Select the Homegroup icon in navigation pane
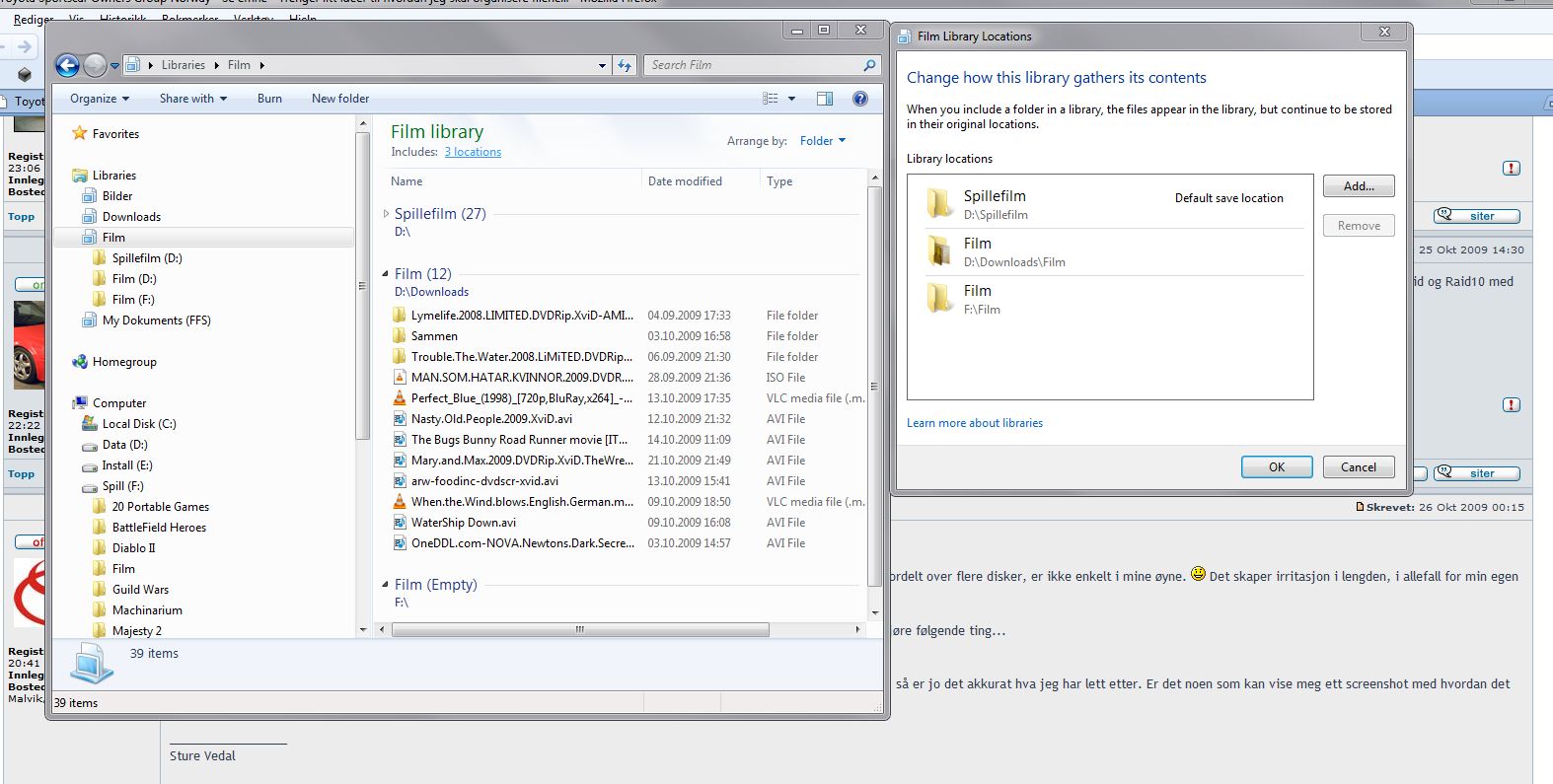 coord(80,362)
